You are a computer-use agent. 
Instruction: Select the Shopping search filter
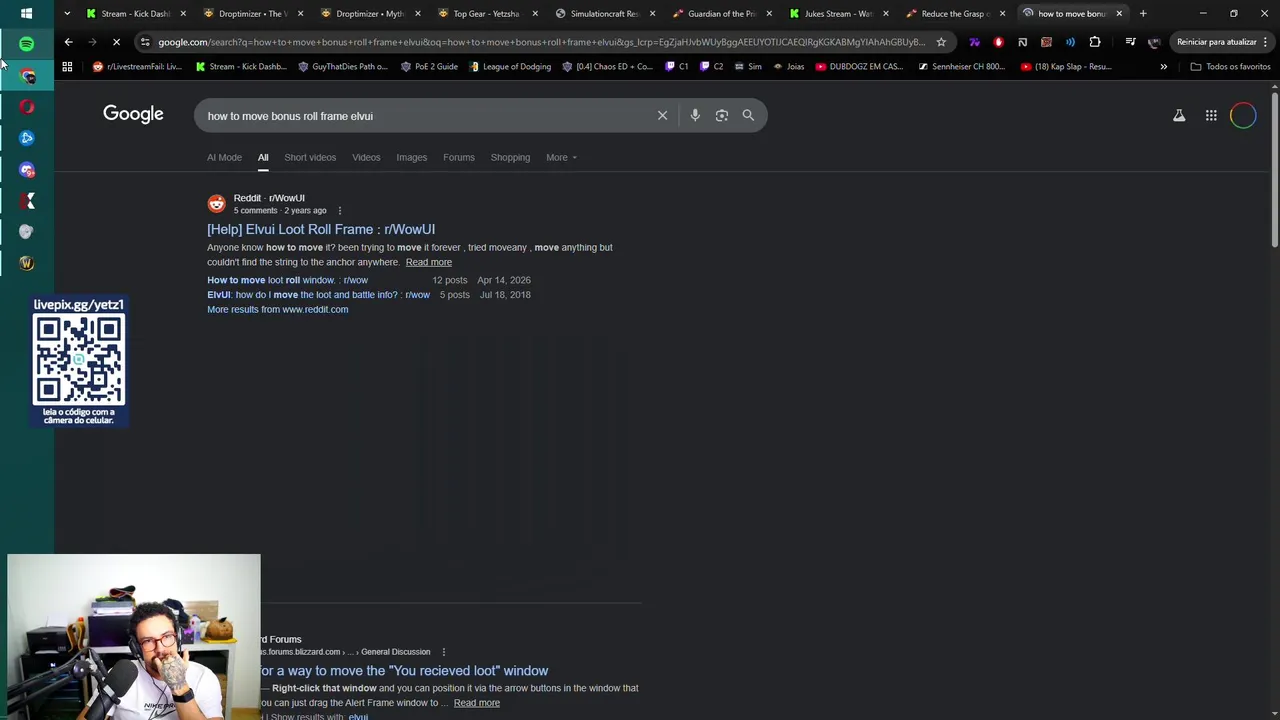click(510, 157)
